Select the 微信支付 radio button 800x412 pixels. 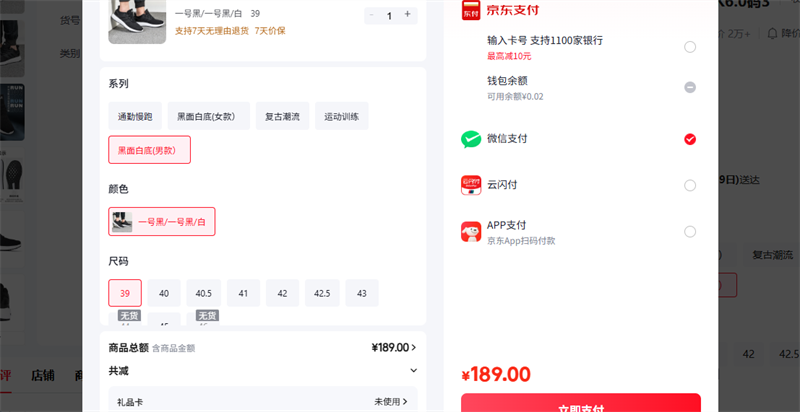coord(690,139)
